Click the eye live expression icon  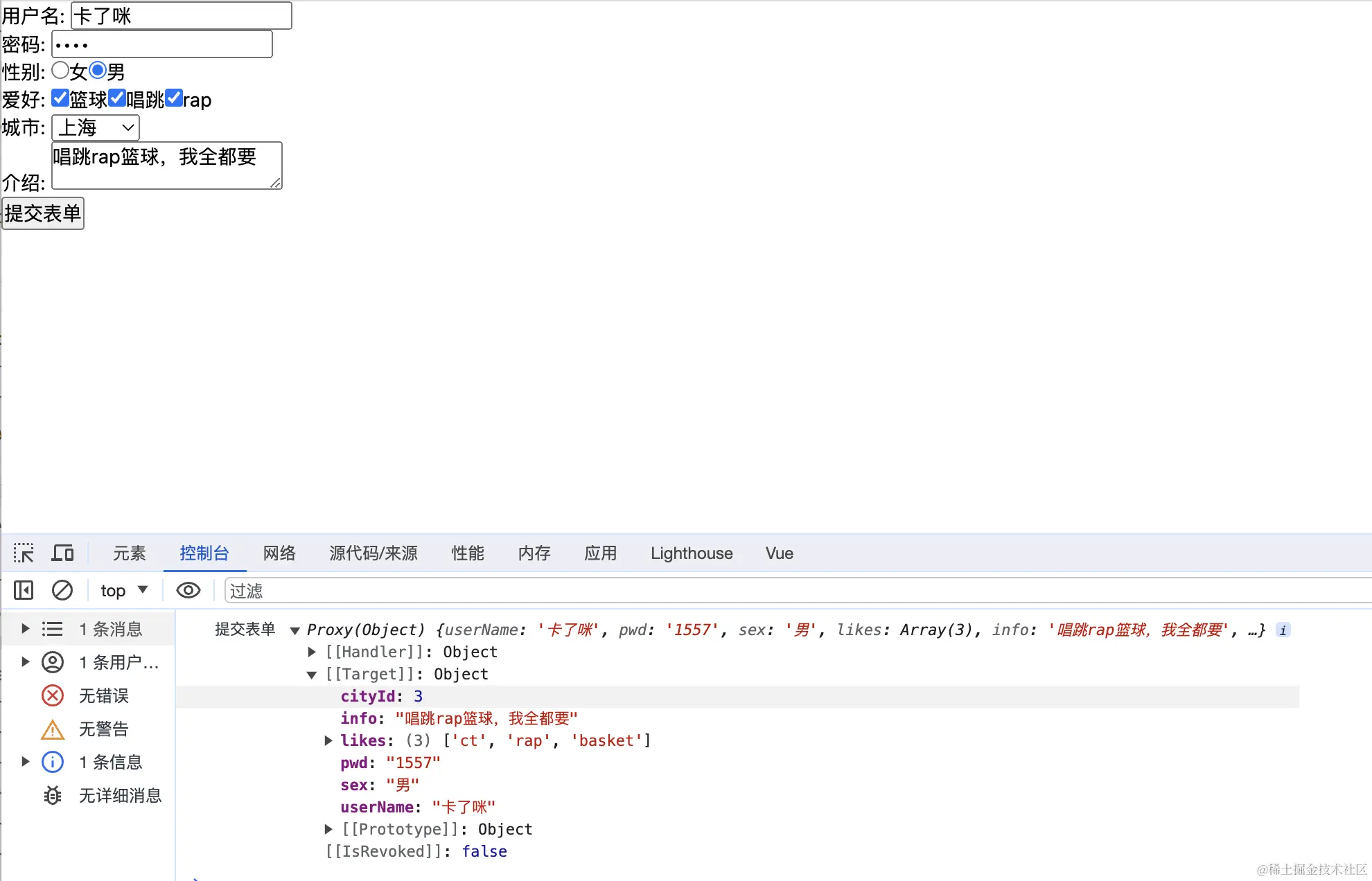click(x=188, y=590)
